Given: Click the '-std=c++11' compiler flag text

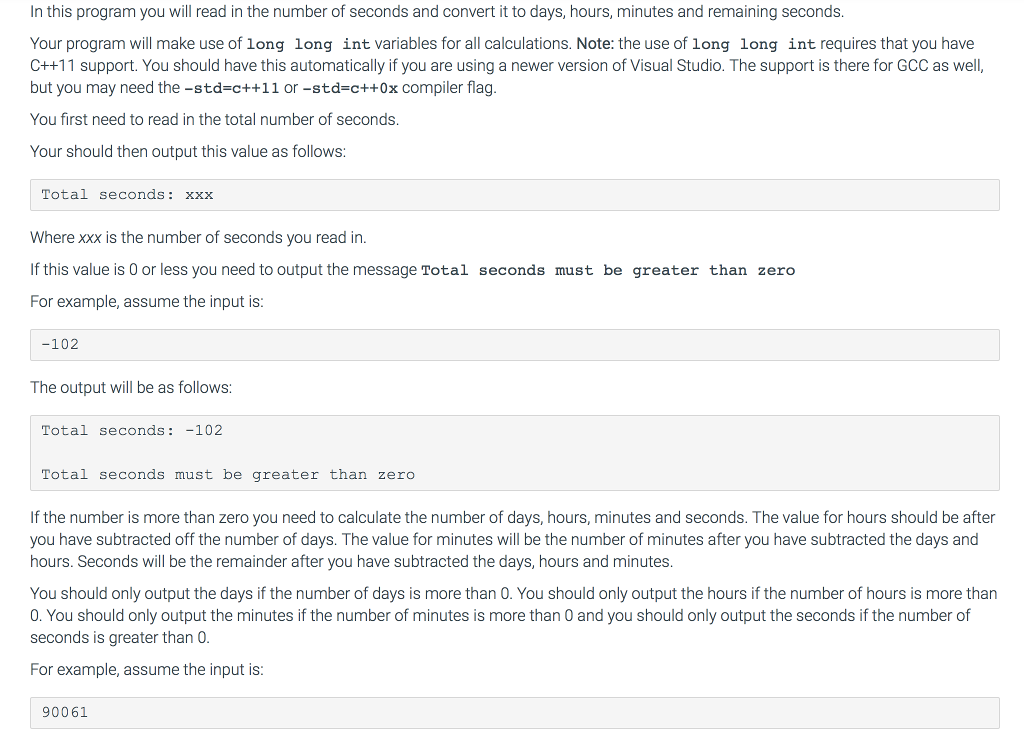Looking at the screenshot, I should [232, 88].
